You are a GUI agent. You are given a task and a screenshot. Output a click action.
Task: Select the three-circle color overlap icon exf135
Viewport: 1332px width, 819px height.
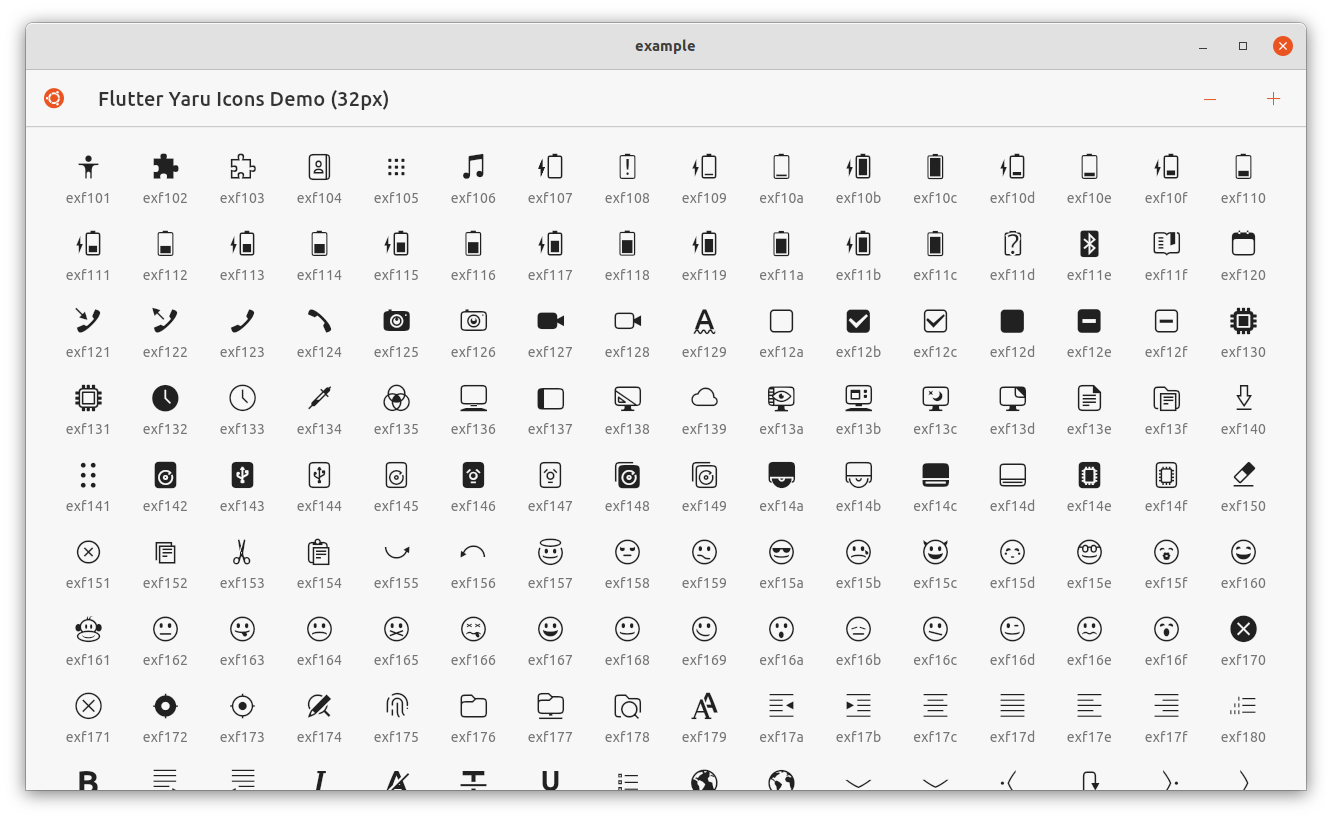[396, 397]
